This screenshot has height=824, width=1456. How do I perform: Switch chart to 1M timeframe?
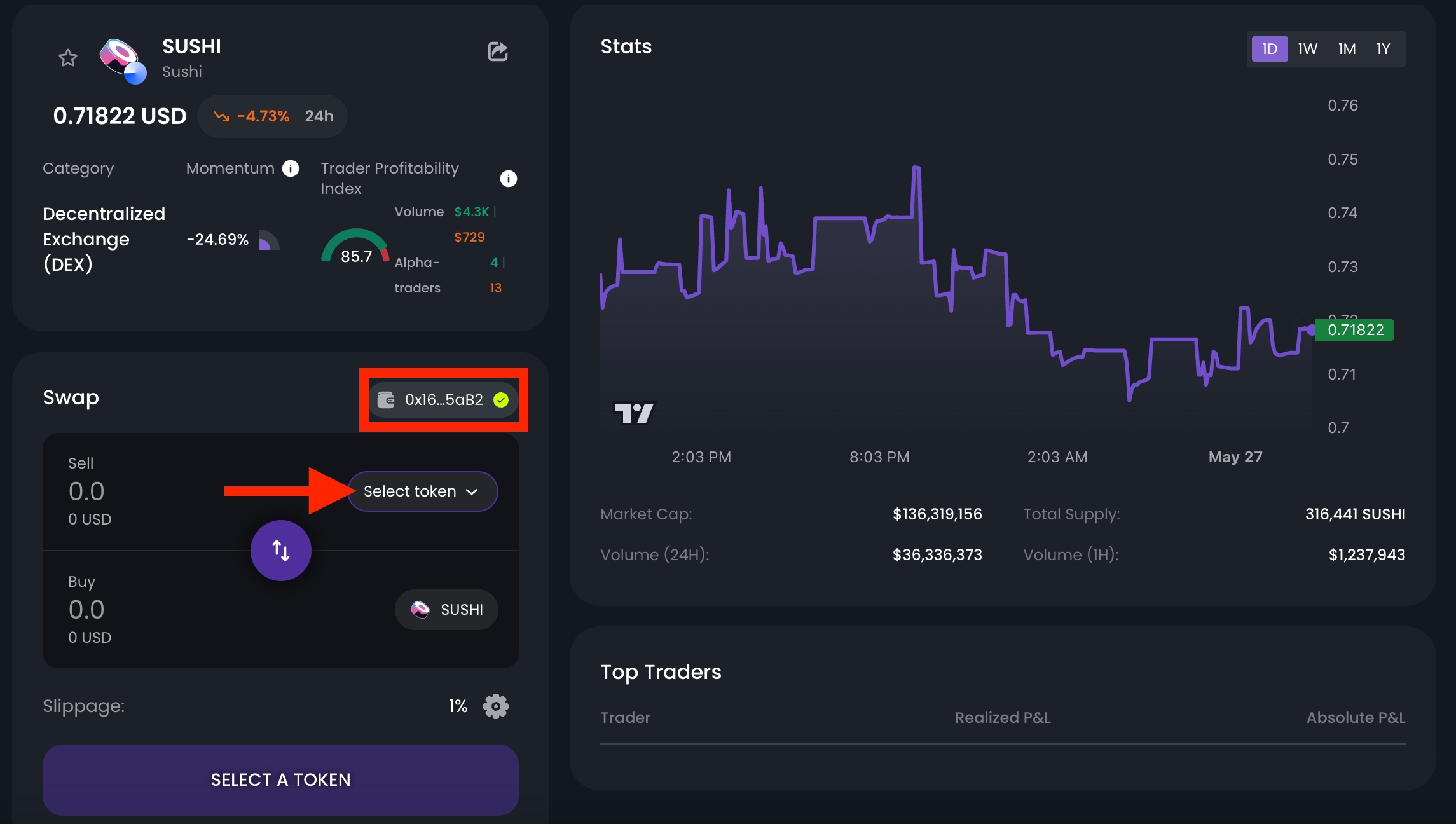[x=1347, y=49]
